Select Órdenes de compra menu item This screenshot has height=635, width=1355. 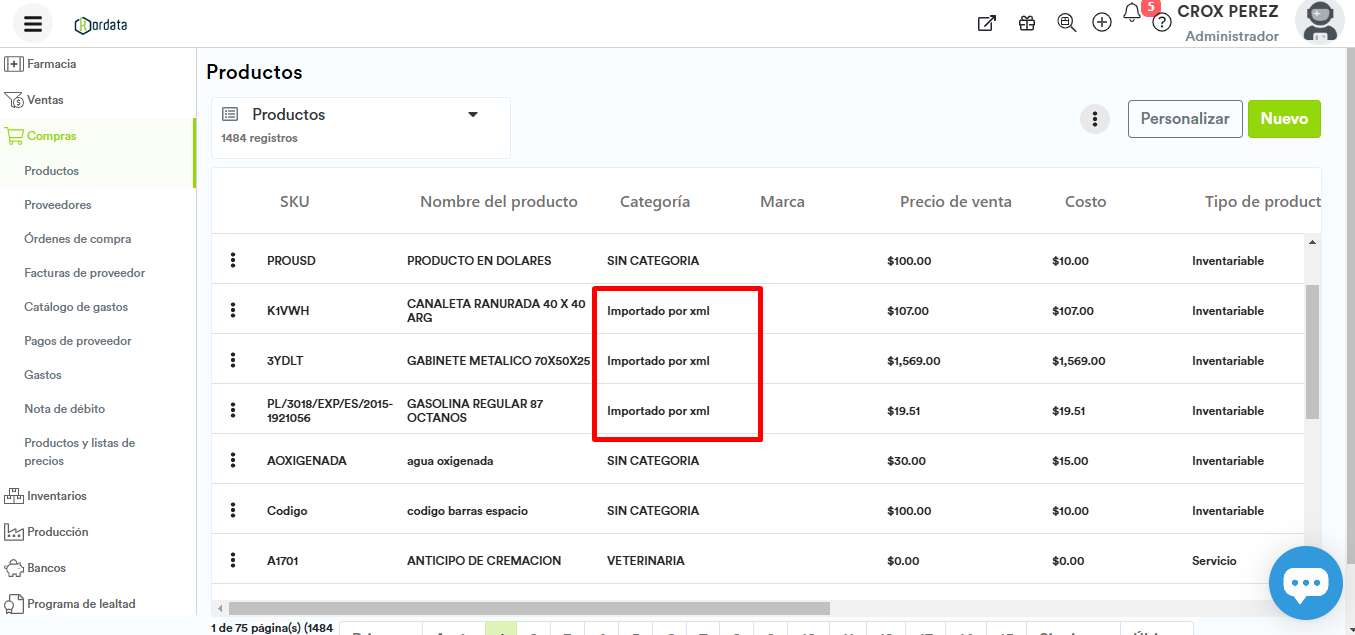[78, 239]
